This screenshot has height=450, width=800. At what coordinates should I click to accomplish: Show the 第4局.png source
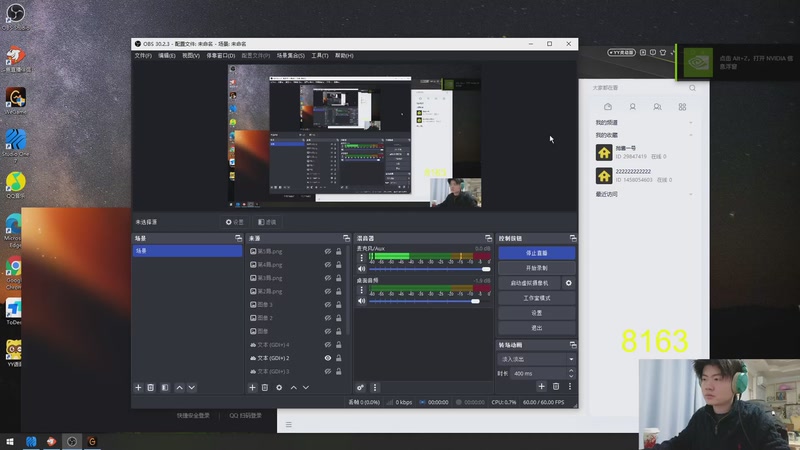tap(328, 265)
